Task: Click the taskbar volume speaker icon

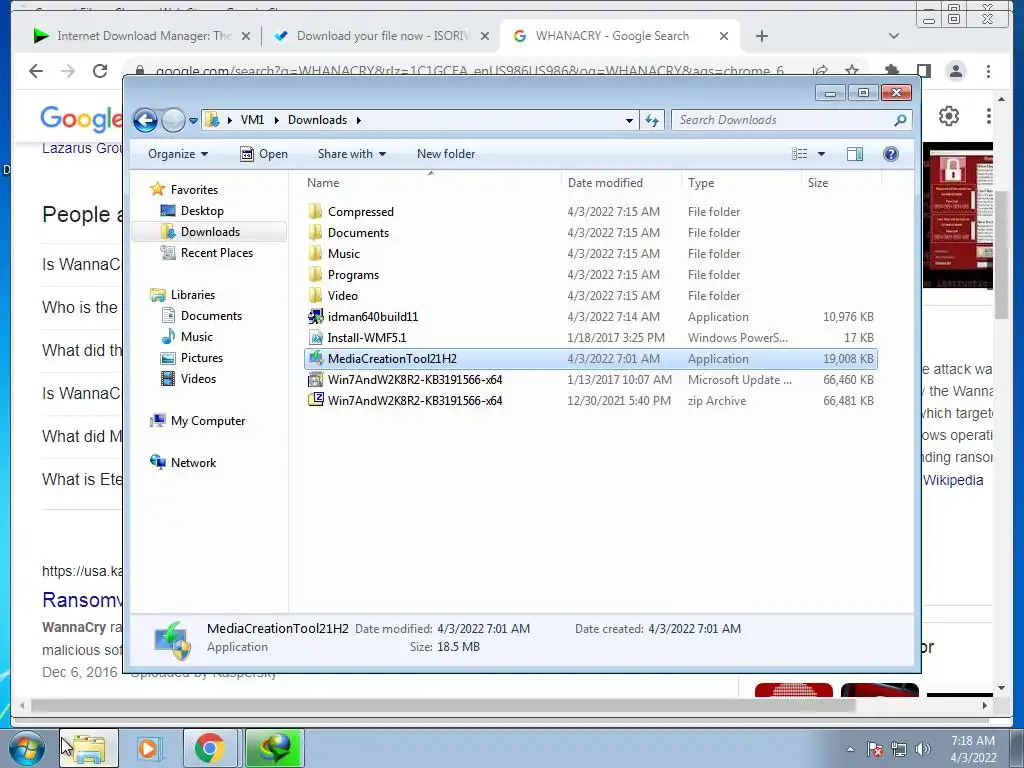Action: click(922, 749)
